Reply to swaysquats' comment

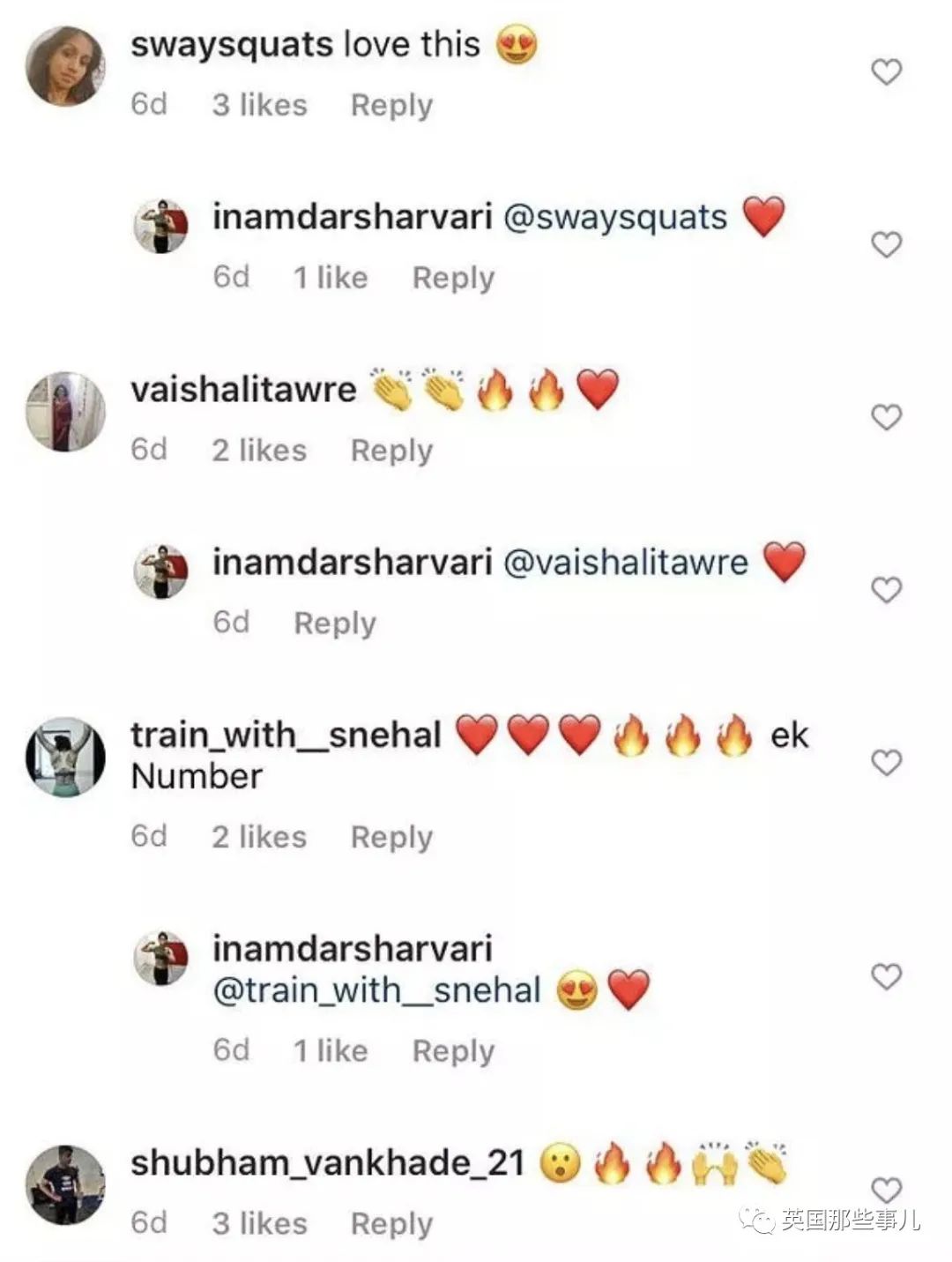391,106
